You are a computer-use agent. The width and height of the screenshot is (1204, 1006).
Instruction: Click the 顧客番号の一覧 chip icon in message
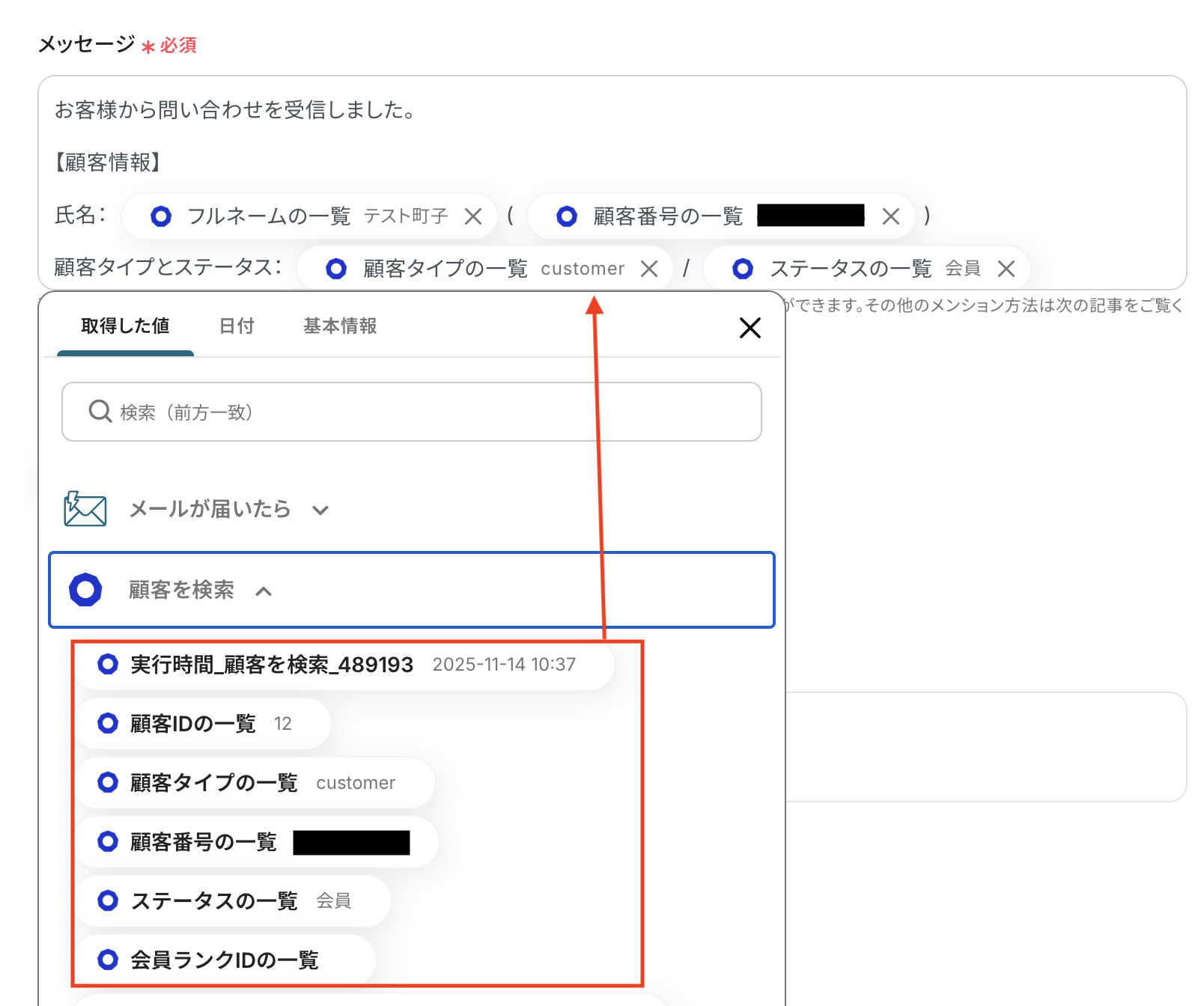(567, 216)
